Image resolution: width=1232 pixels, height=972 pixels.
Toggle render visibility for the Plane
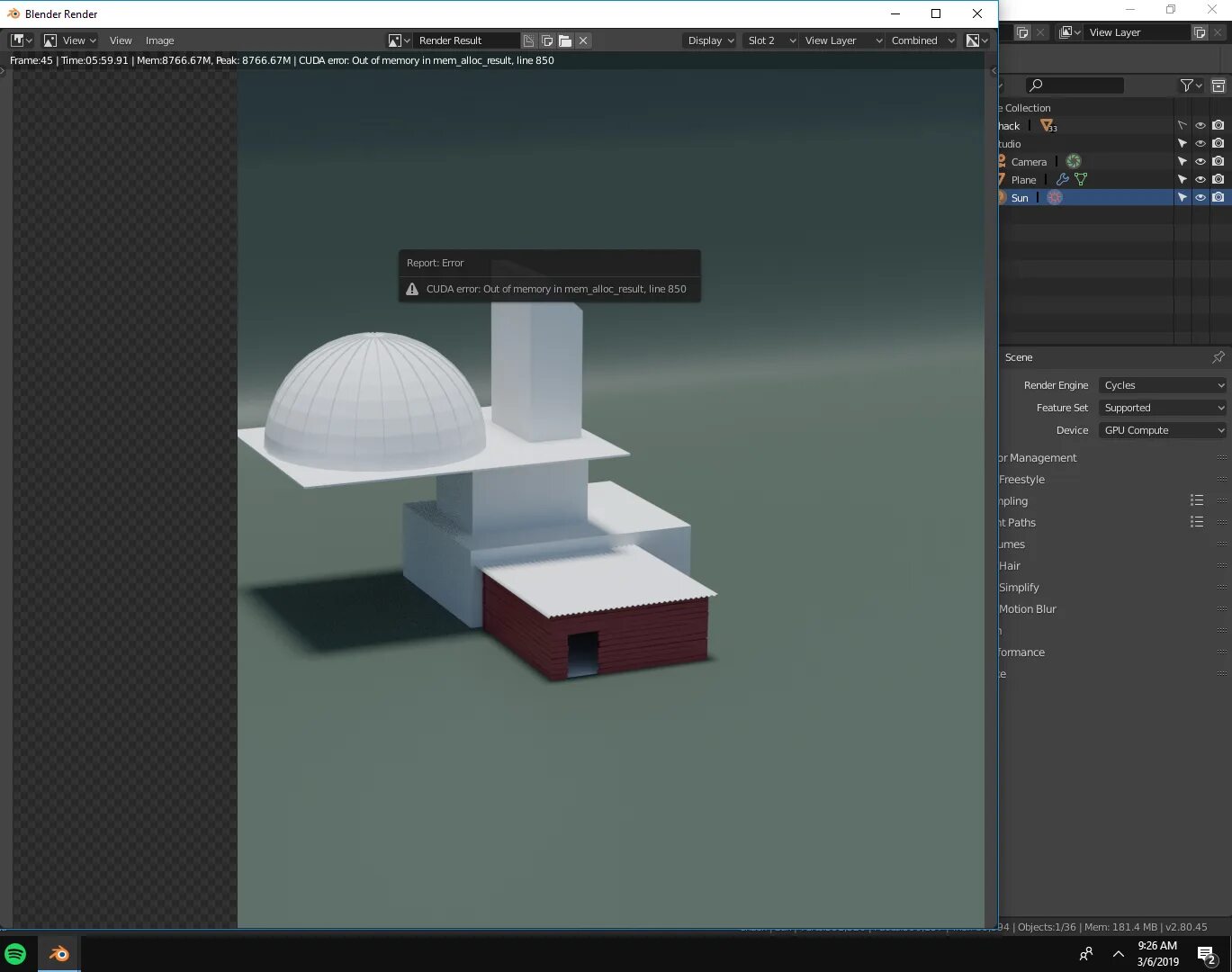(1218, 180)
